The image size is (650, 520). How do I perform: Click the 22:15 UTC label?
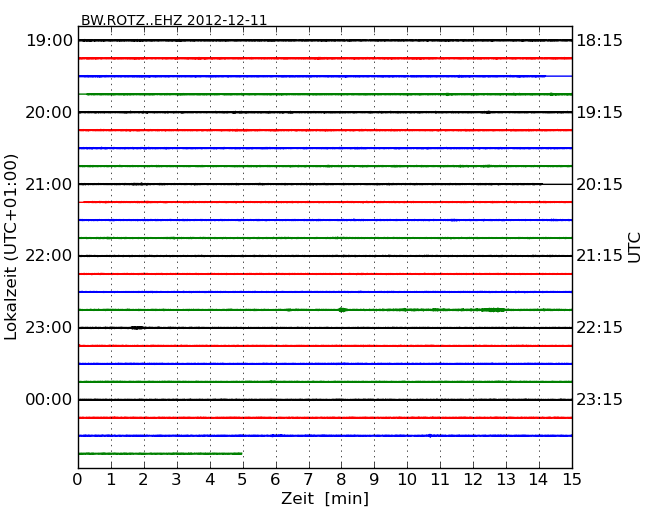coord(599,328)
